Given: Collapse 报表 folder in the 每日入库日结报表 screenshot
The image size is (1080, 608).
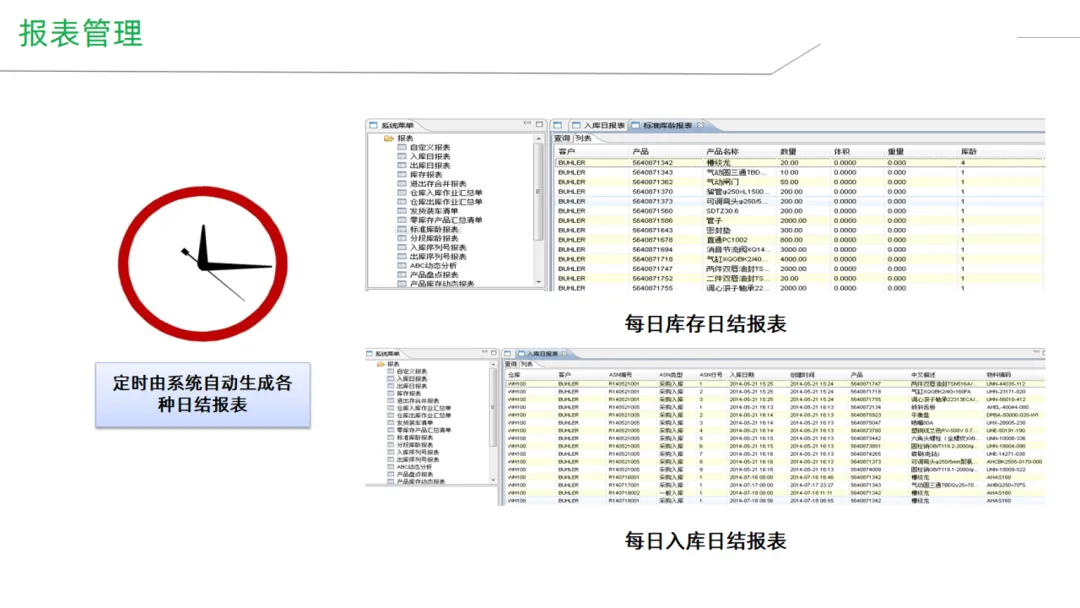Looking at the screenshot, I should 389,364.
